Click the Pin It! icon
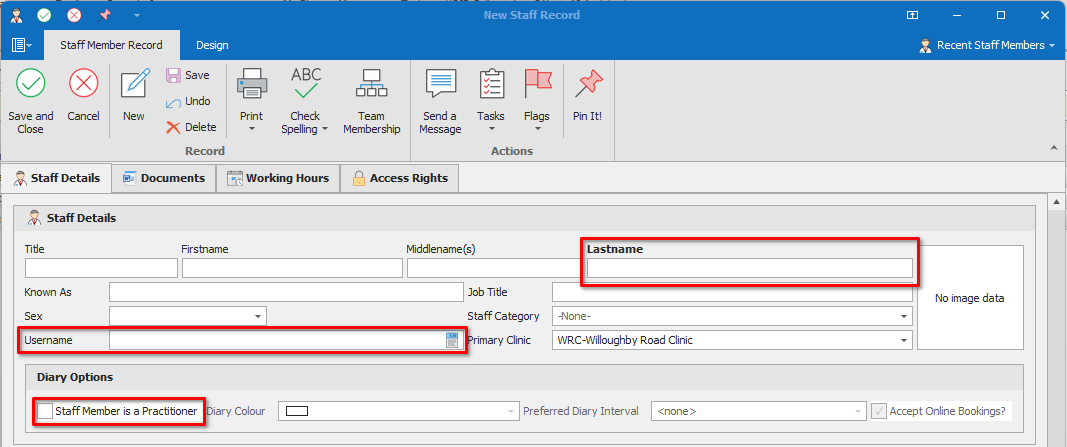The height and width of the screenshot is (447, 1067). point(587,84)
